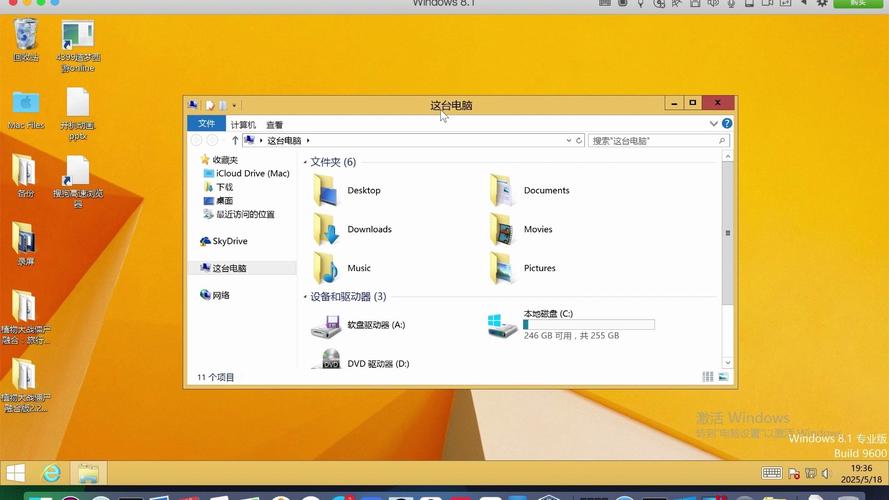
Task: Click the vertical scrollbar down arrow
Action: point(727,363)
